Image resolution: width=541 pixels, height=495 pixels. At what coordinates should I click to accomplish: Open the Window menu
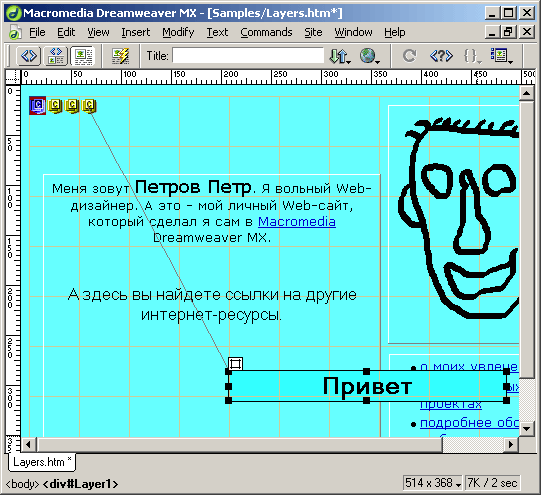click(353, 32)
